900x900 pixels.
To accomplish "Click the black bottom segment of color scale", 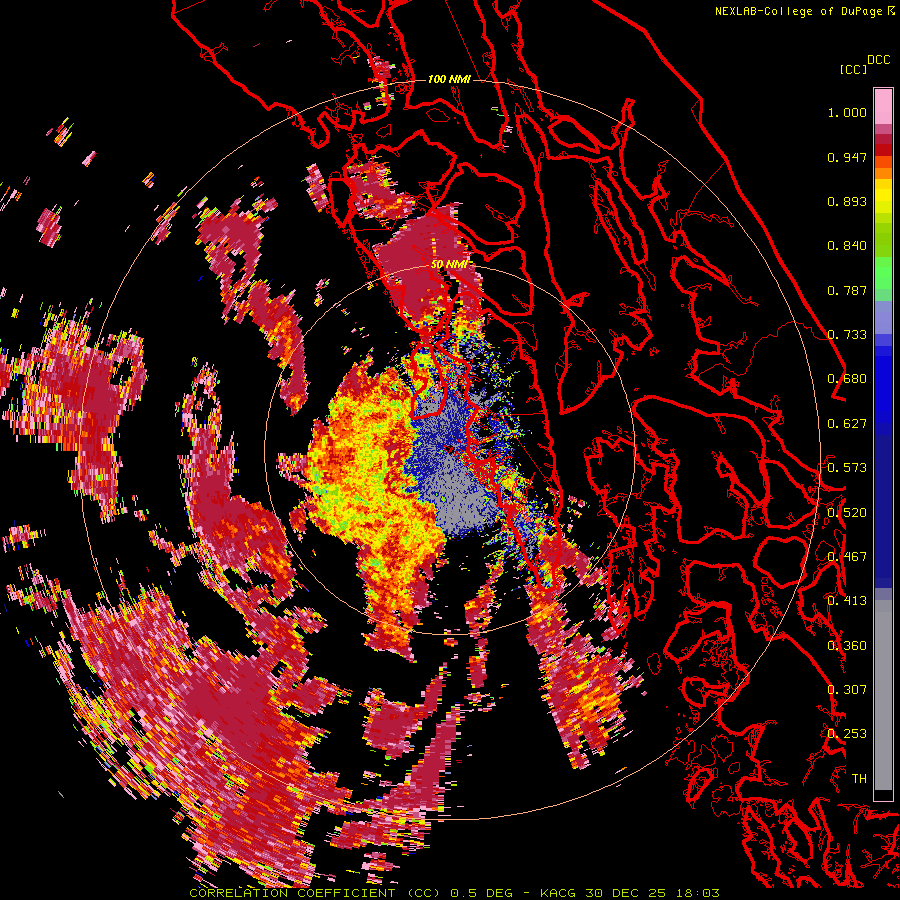I will (883, 796).
